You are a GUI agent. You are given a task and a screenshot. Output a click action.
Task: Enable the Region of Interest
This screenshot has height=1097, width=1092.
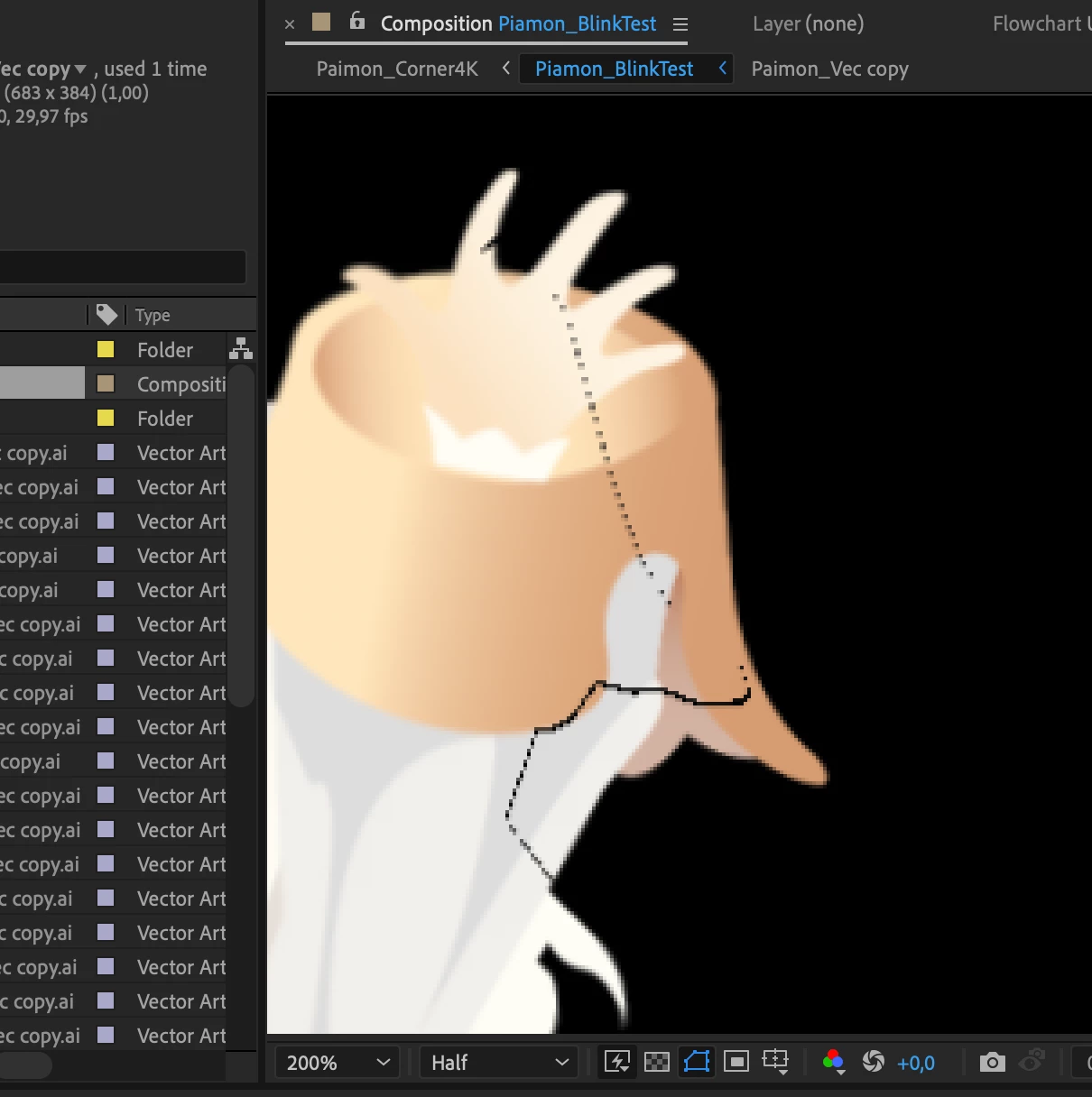coord(736,1062)
